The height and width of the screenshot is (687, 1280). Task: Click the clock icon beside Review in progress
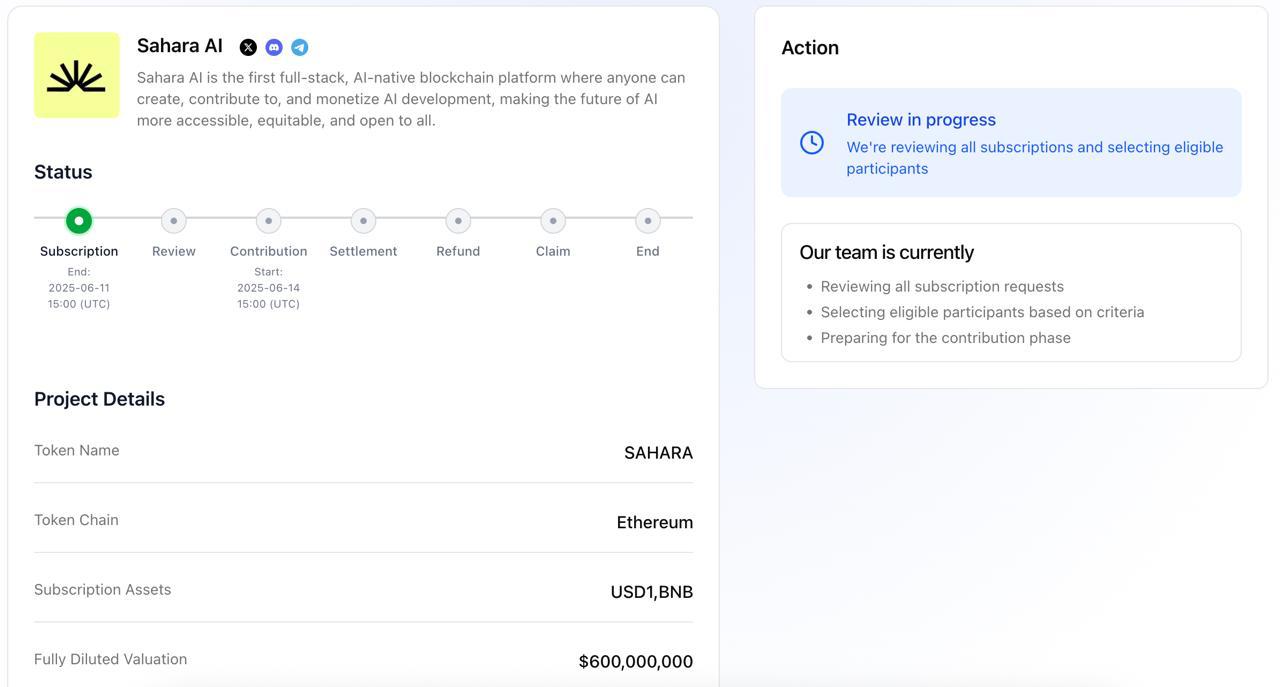[x=812, y=143]
